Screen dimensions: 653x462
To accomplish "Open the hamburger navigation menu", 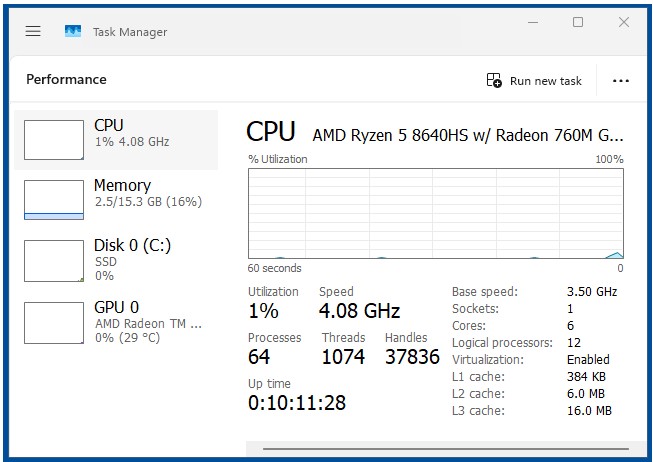I will (33, 31).
